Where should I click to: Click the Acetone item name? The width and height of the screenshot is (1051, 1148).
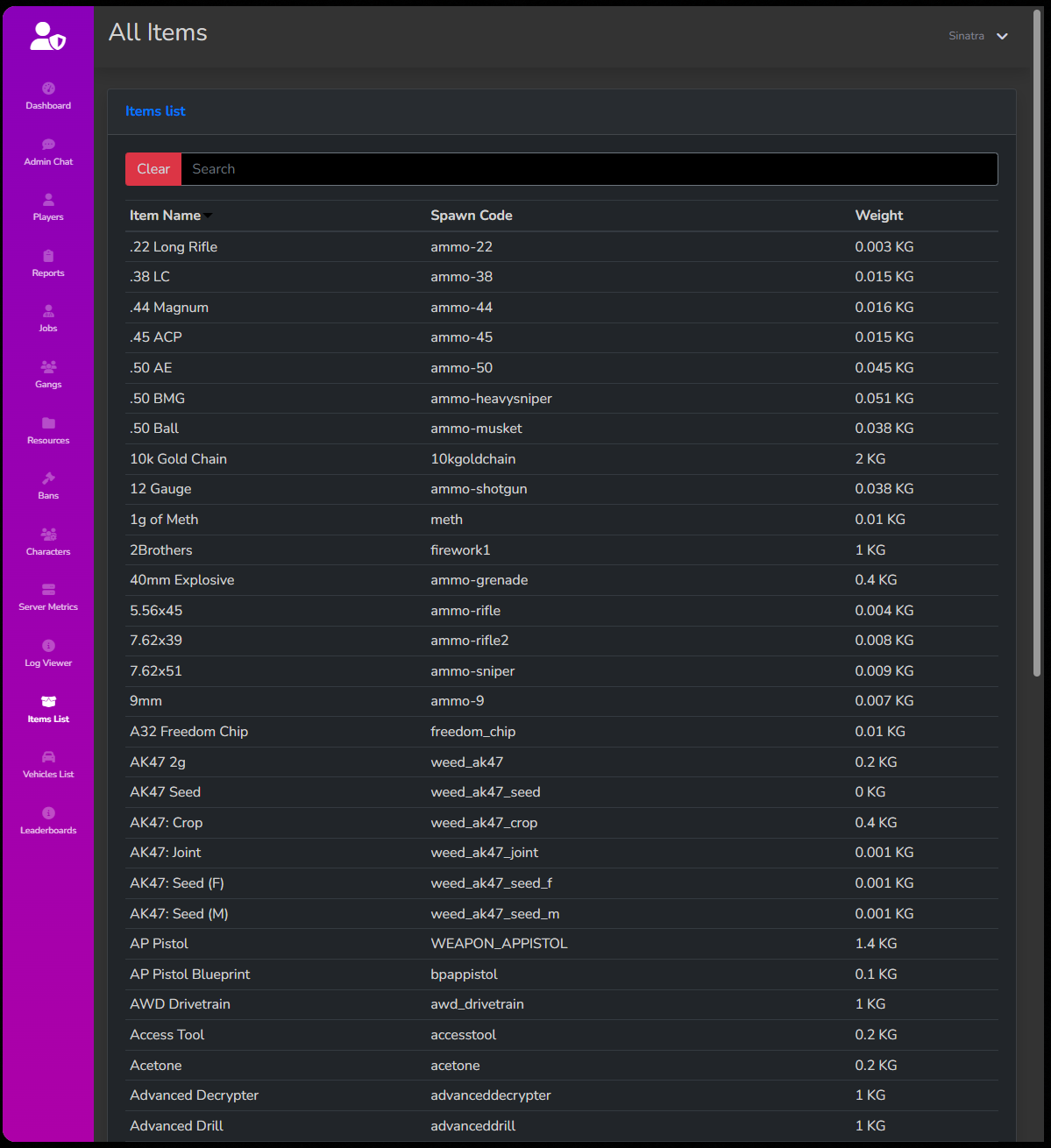point(156,1066)
